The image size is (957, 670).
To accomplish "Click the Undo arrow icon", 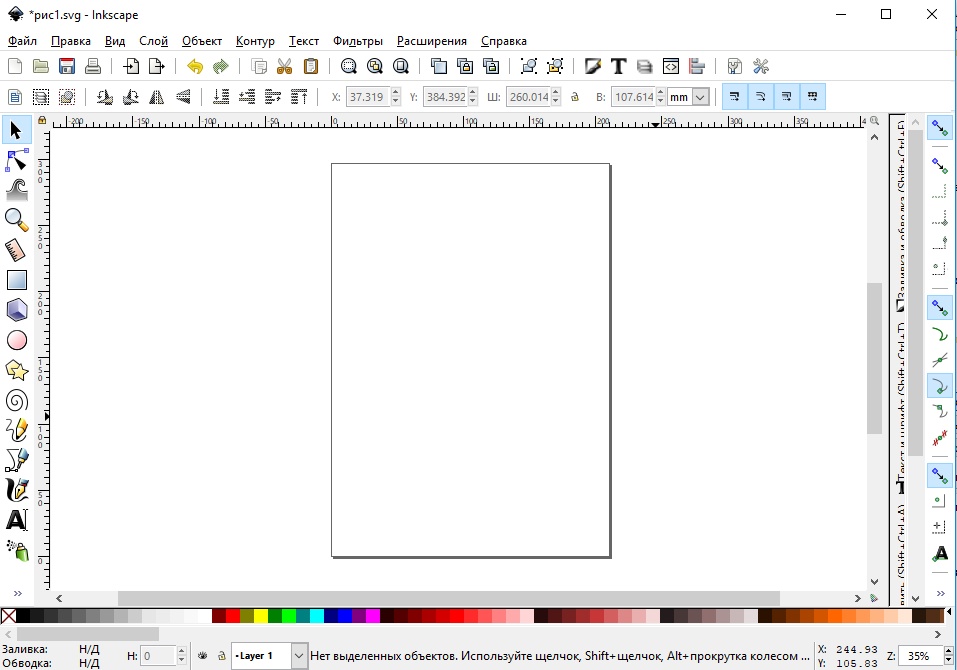I will click(x=195, y=66).
